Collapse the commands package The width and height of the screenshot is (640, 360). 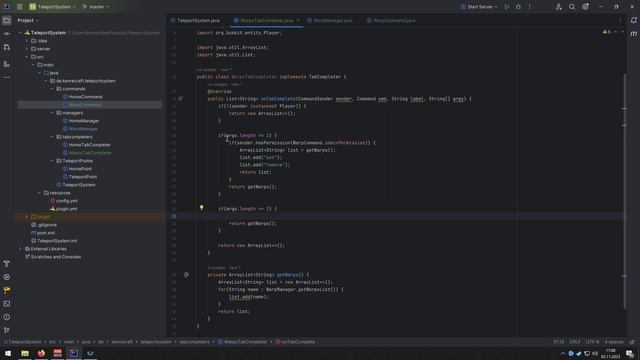click(52, 89)
